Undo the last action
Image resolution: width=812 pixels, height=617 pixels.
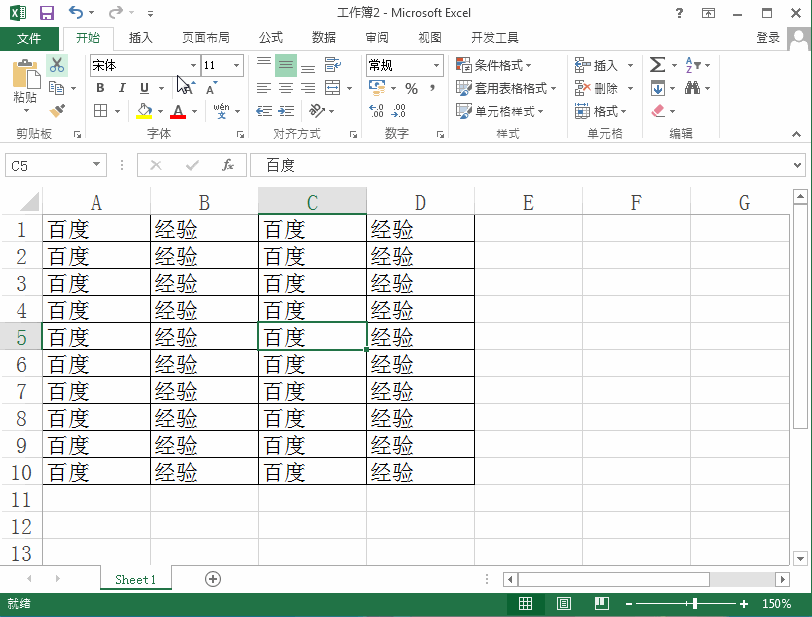click(76, 12)
